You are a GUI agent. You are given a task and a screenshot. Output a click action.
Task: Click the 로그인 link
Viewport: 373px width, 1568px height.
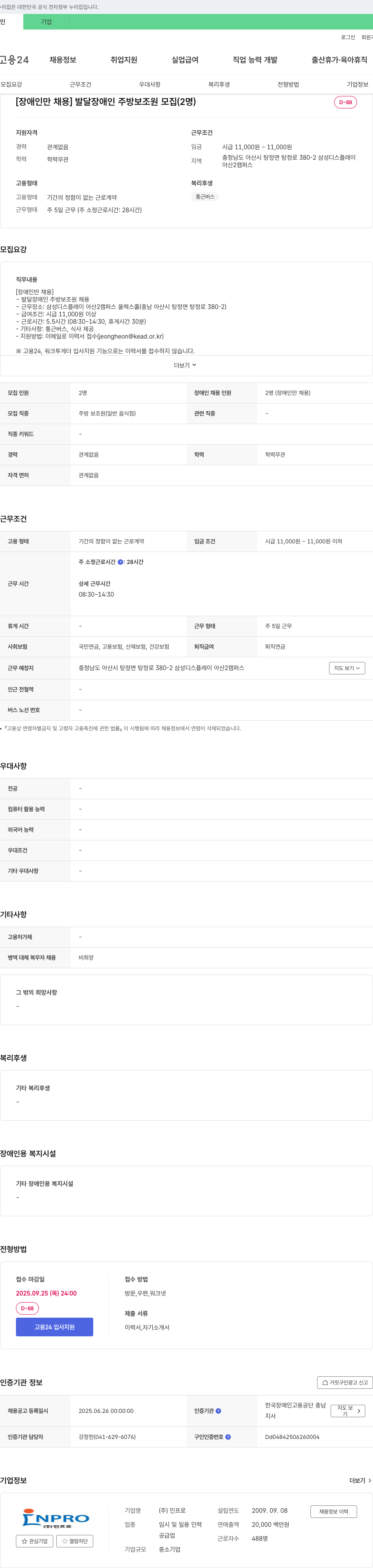coord(348,37)
